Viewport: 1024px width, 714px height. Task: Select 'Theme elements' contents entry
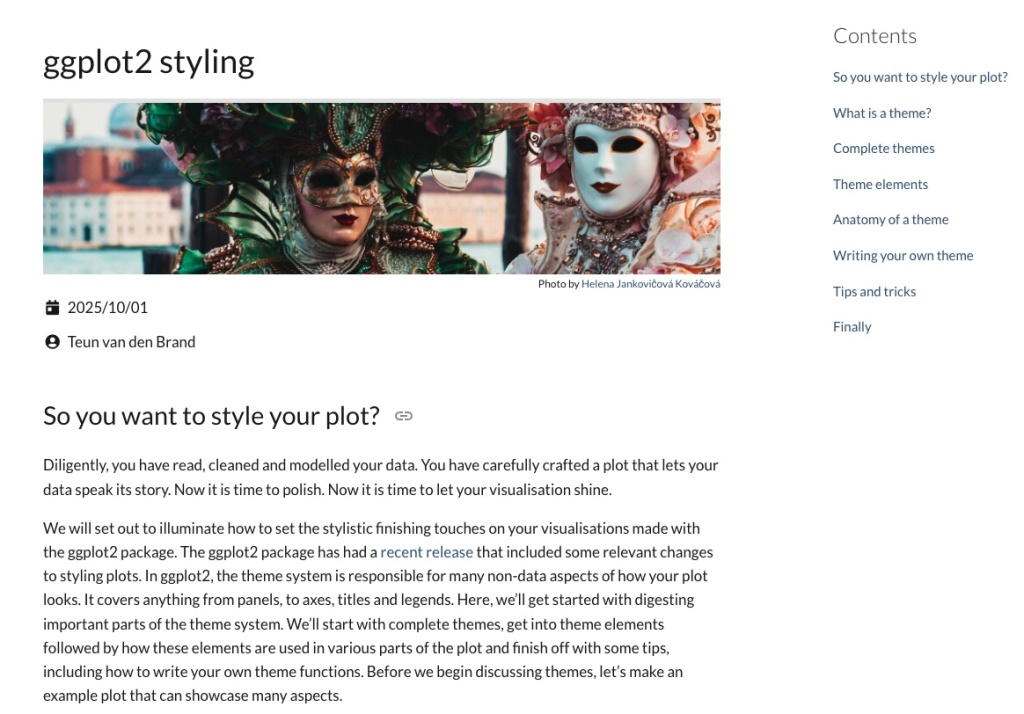(880, 184)
